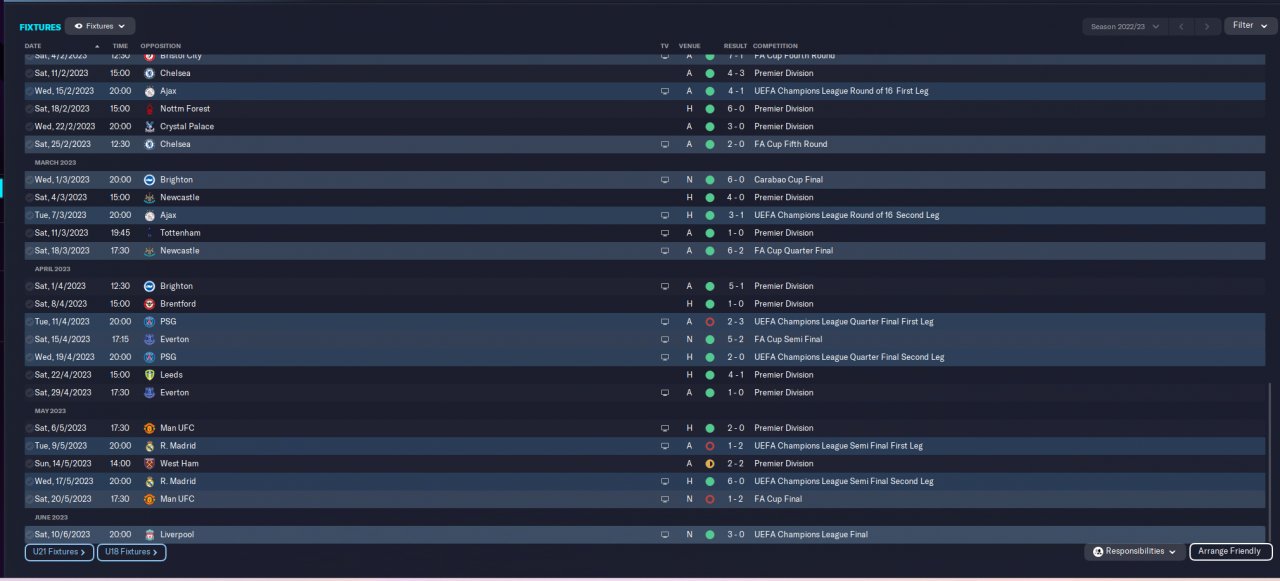Open the Fixtures view dropdown
This screenshot has width=1280, height=581.
pyautogui.click(x=100, y=26)
